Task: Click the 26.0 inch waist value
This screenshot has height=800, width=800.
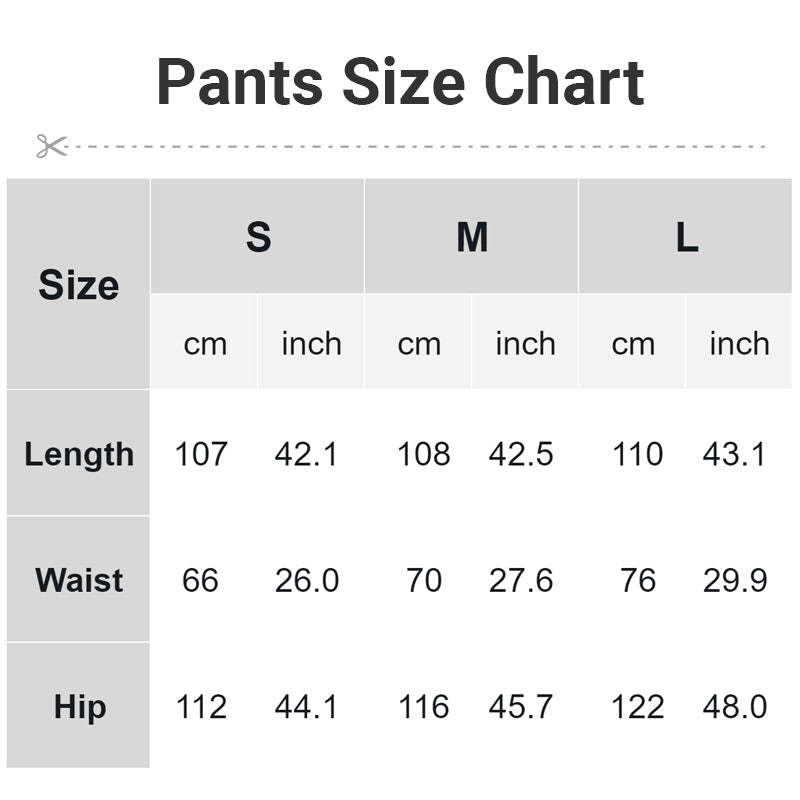Action: tap(307, 580)
